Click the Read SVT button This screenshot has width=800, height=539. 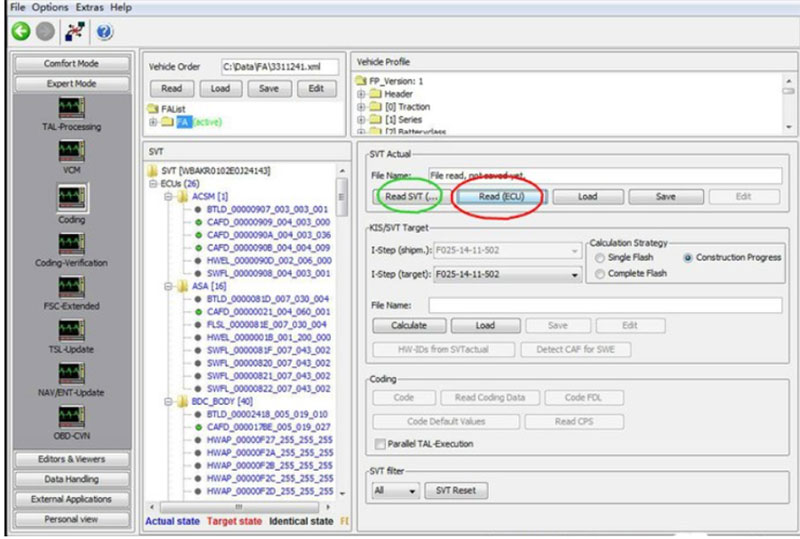(411, 197)
